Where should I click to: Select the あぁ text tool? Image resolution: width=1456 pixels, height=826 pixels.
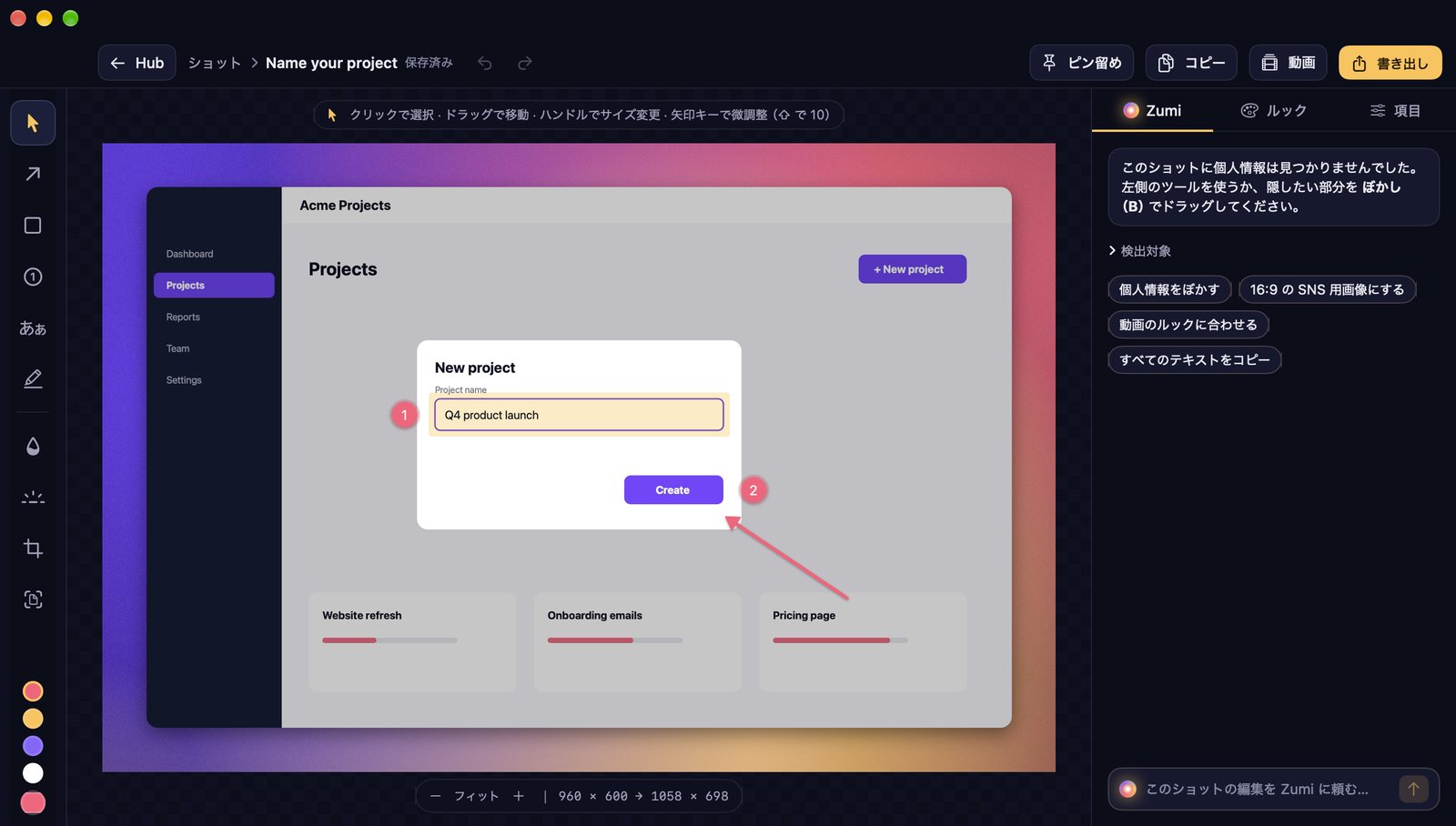coord(33,327)
